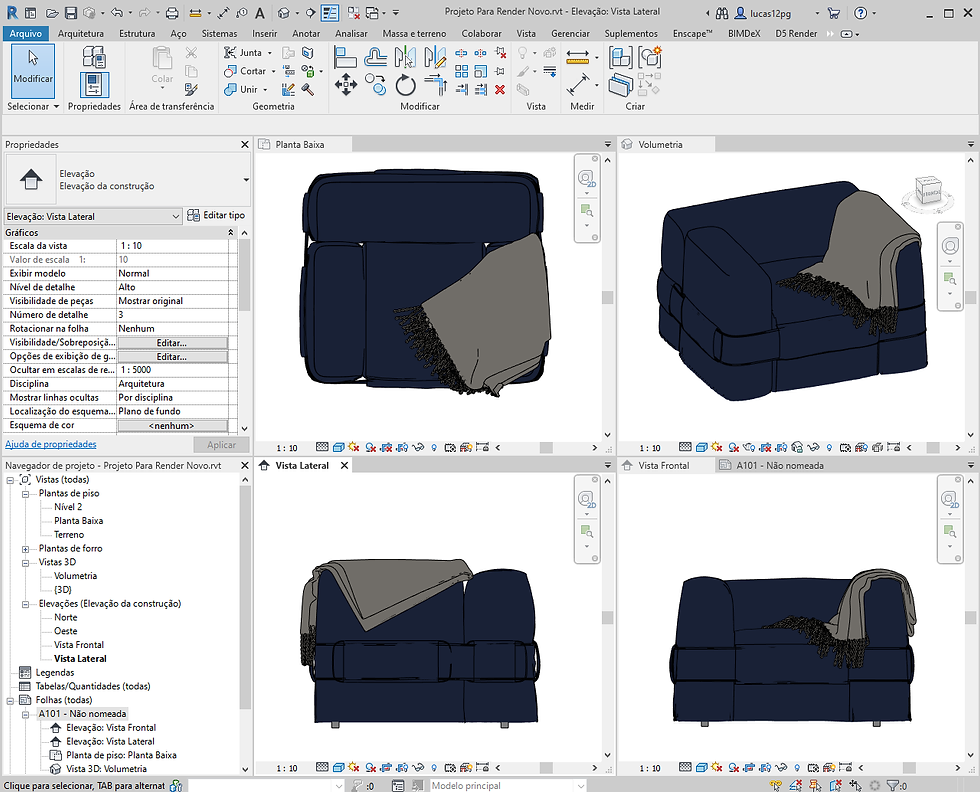Select the Rotate tool
Image resolution: width=980 pixels, height=792 pixels.
click(405, 84)
